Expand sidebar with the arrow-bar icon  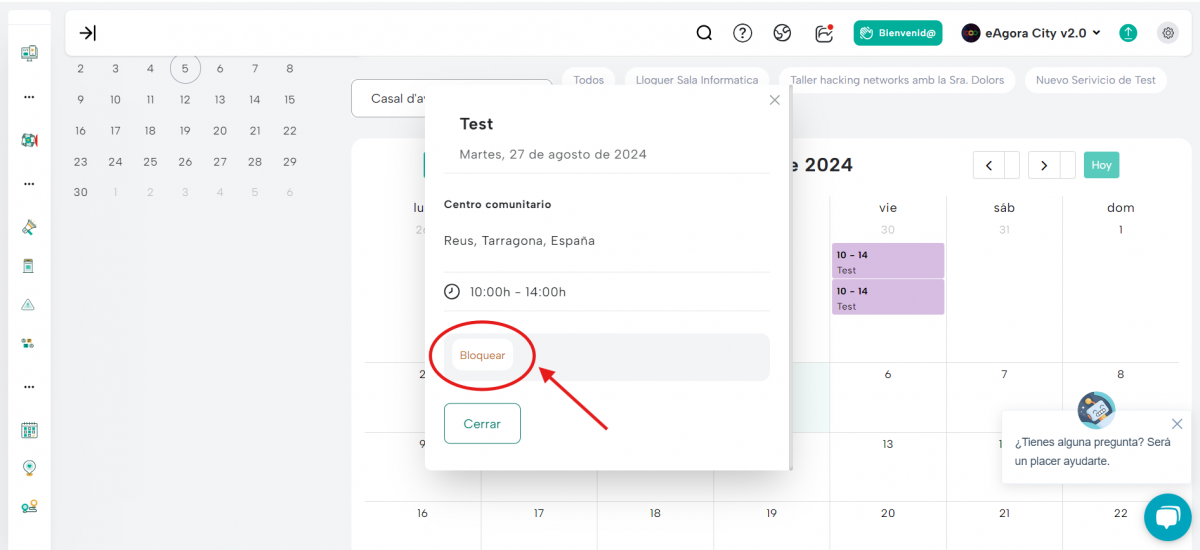tap(88, 33)
